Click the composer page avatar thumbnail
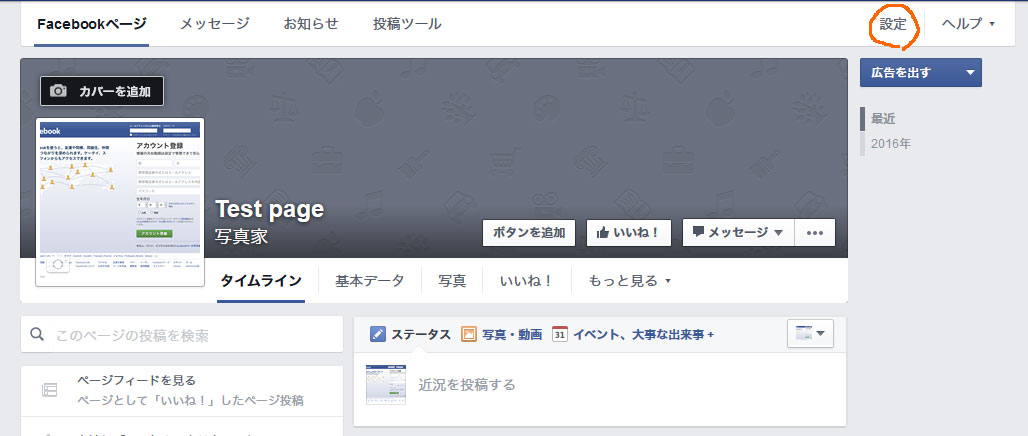Viewport: 1028px width, 436px height. (386, 384)
